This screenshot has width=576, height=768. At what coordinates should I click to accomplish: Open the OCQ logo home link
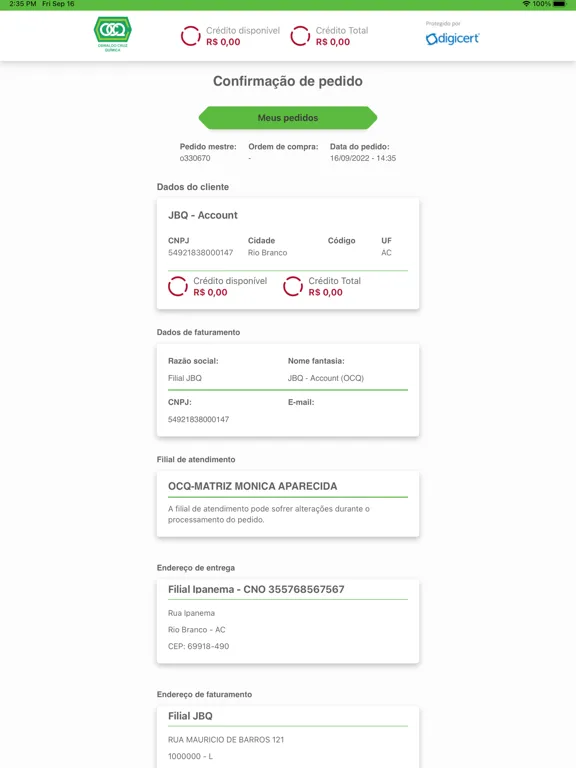[113, 34]
